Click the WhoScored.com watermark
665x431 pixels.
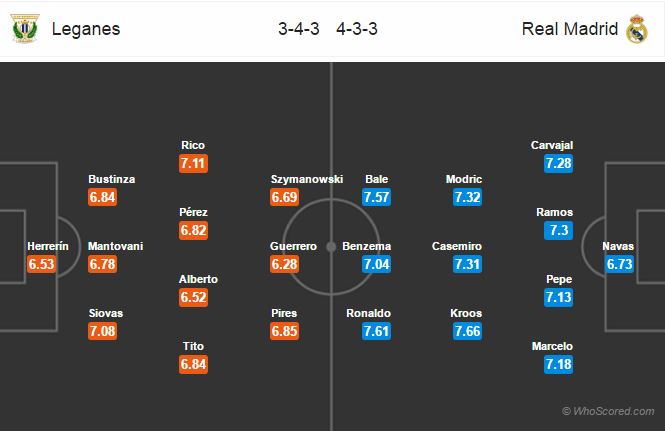[x=608, y=411]
